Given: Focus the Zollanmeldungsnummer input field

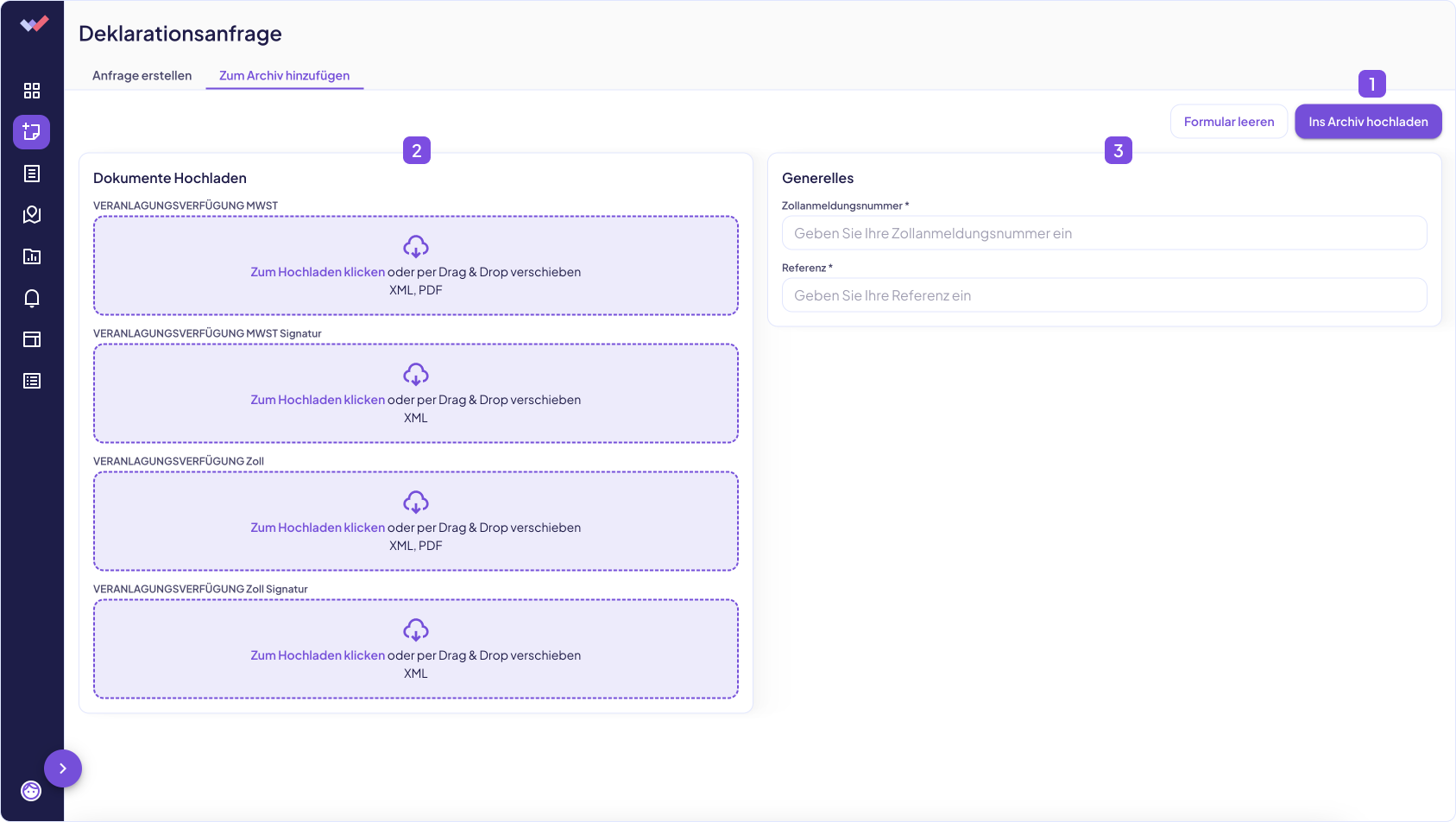Looking at the screenshot, I should pos(1104,233).
